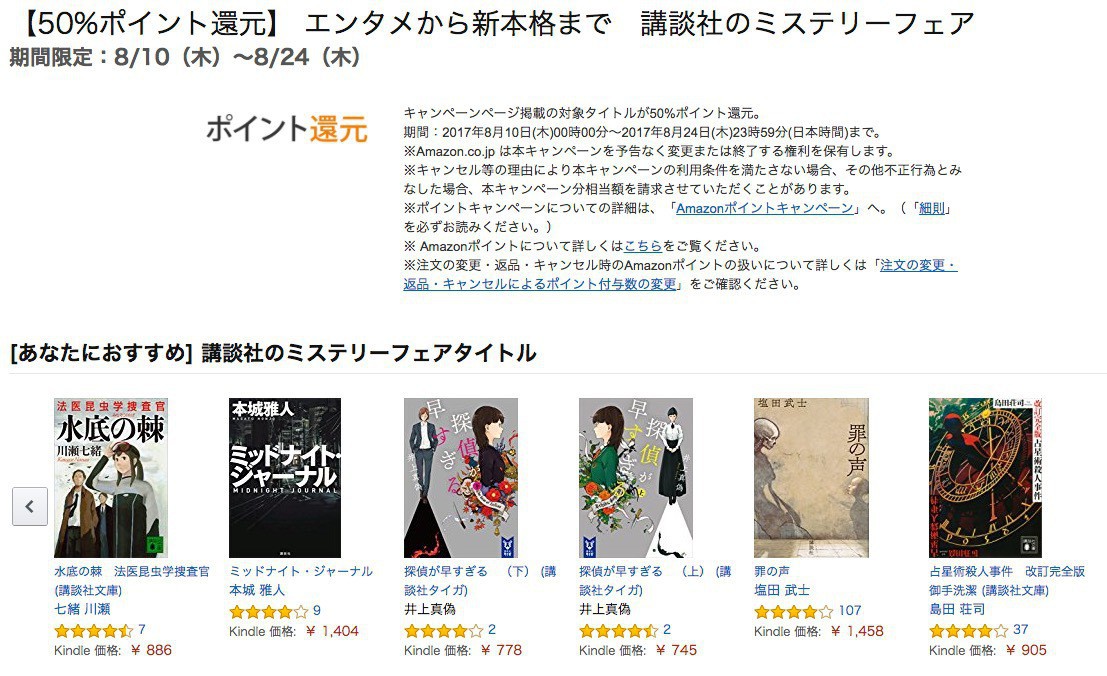Select the 探偵が早すぎる (下) cover image
Screen dimensions: 1107x676
[461, 478]
